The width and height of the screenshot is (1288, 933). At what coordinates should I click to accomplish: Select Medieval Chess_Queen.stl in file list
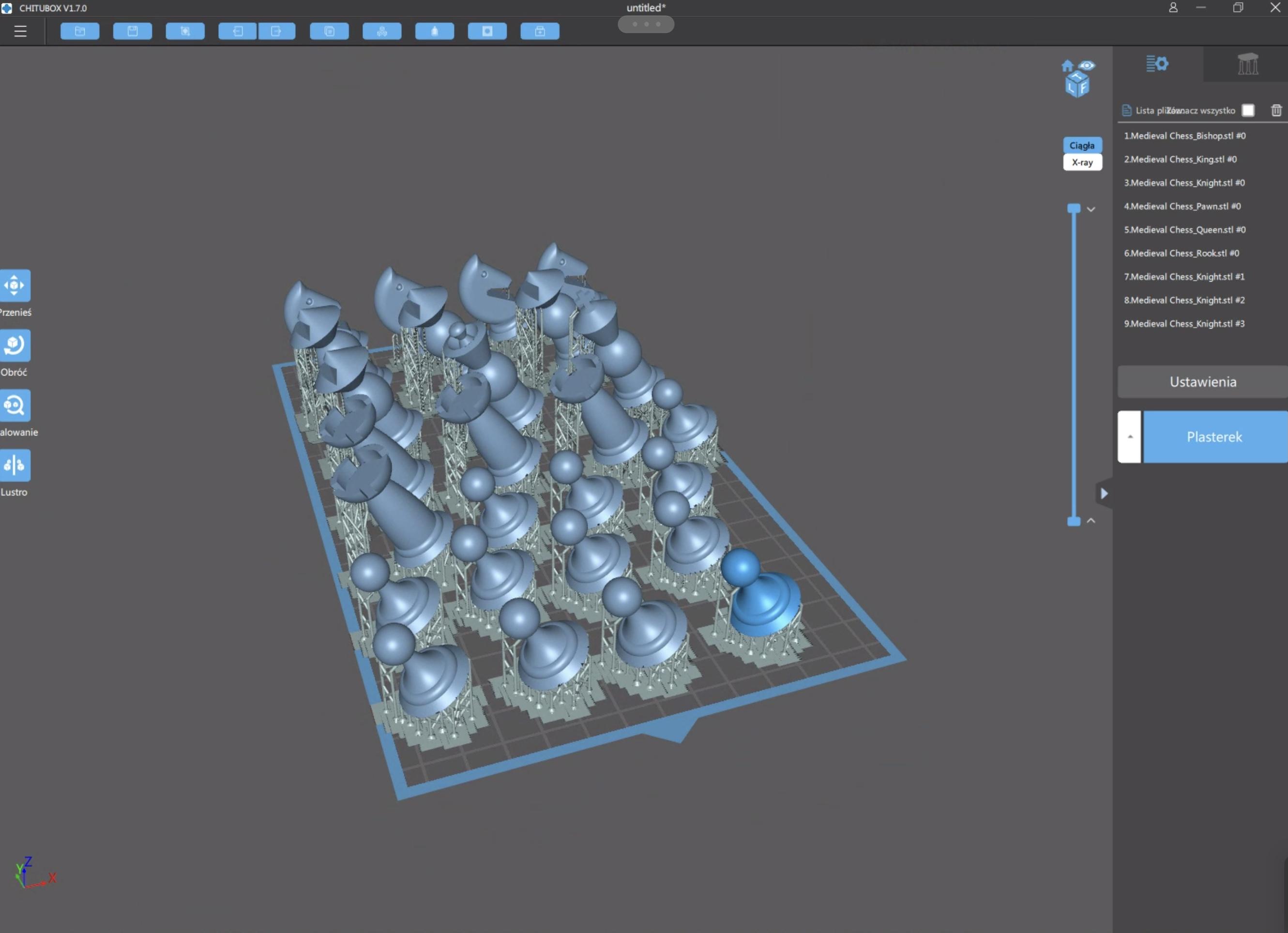pos(1184,229)
